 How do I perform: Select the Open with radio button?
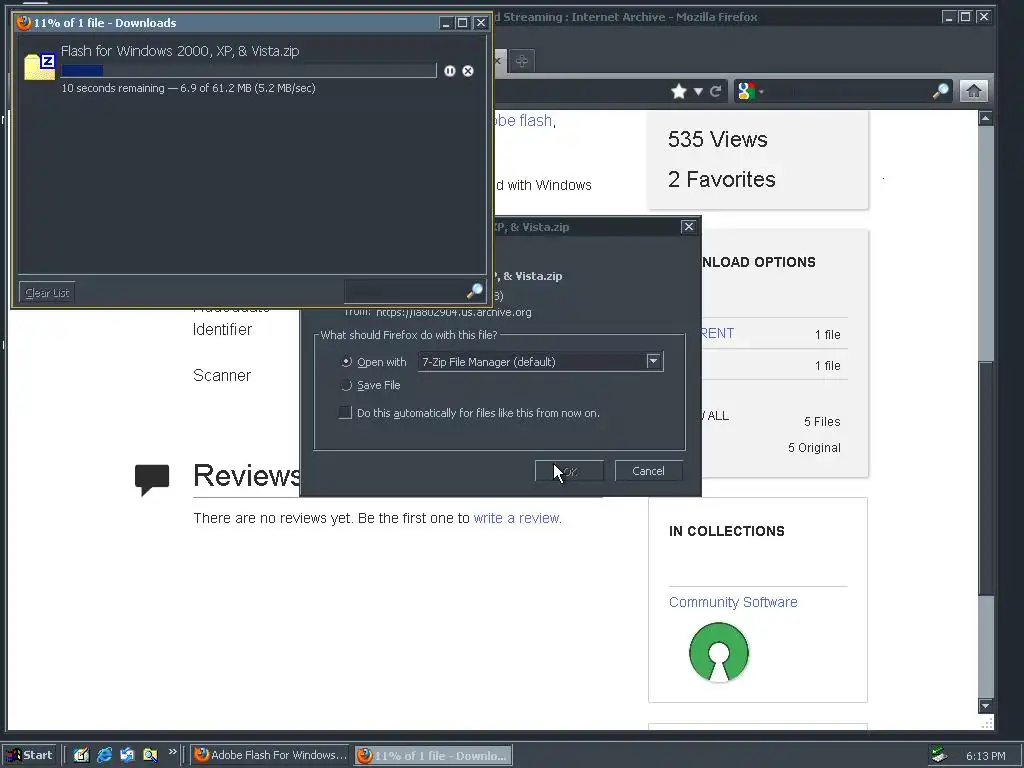[x=346, y=362]
